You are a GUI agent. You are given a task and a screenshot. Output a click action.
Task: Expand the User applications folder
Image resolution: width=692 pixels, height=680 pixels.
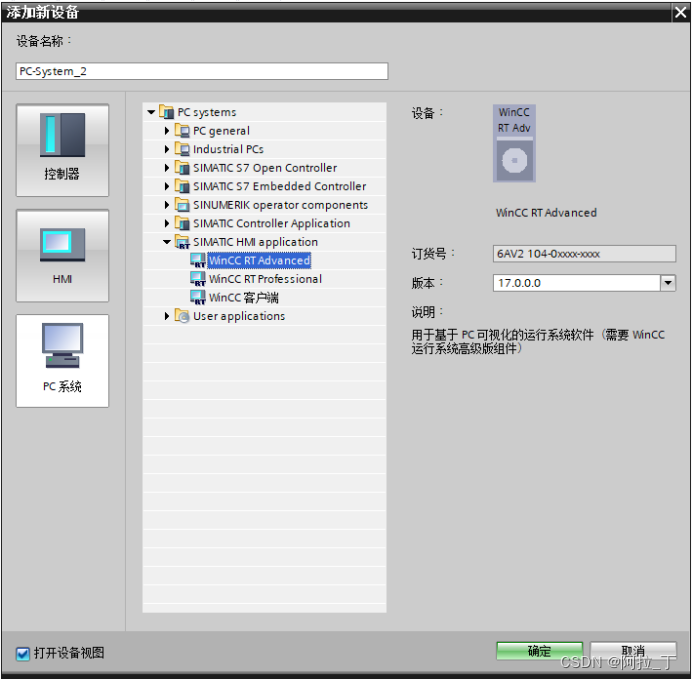coord(167,316)
